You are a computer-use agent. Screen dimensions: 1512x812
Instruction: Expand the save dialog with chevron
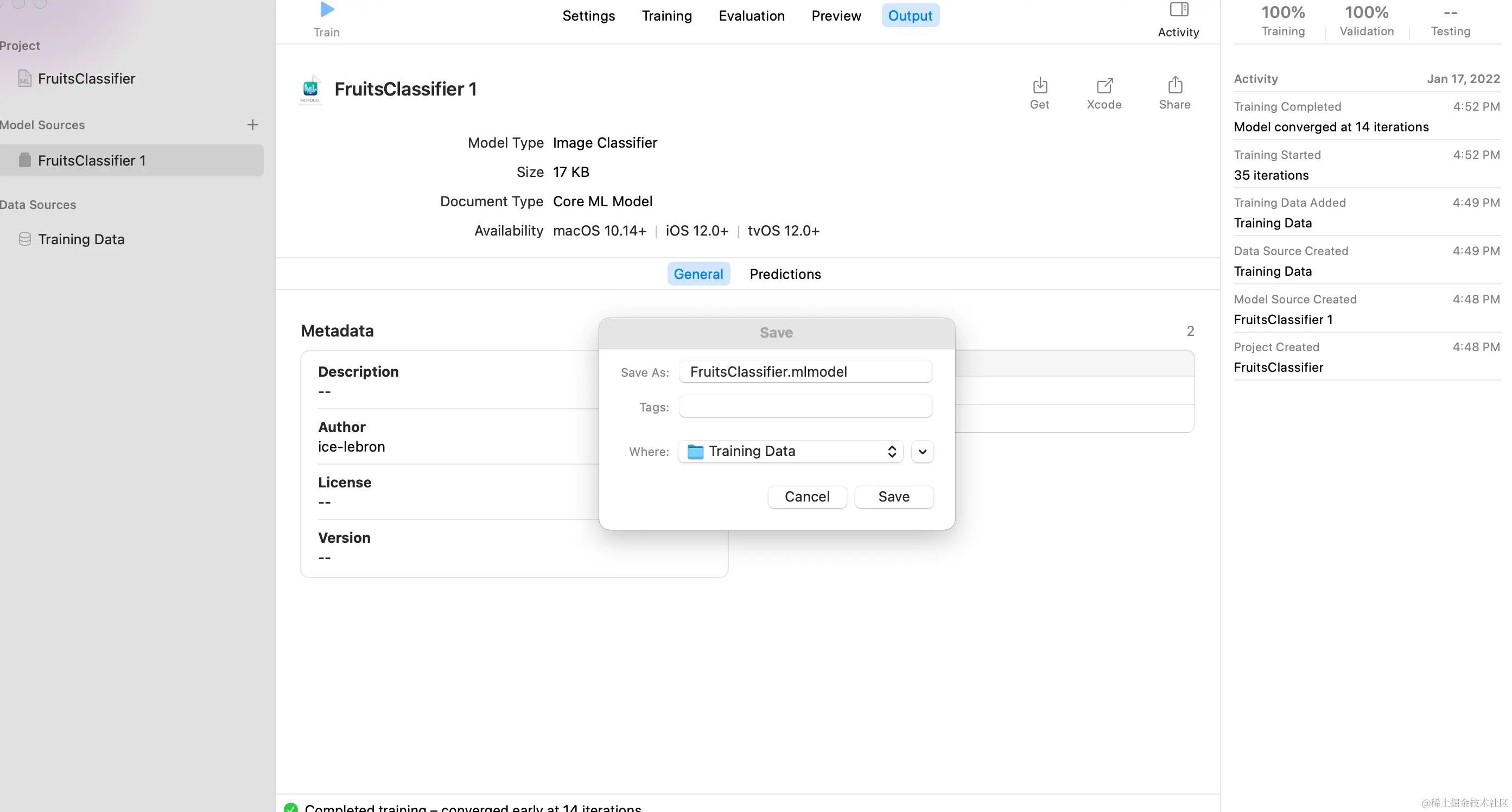pos(922,452)
